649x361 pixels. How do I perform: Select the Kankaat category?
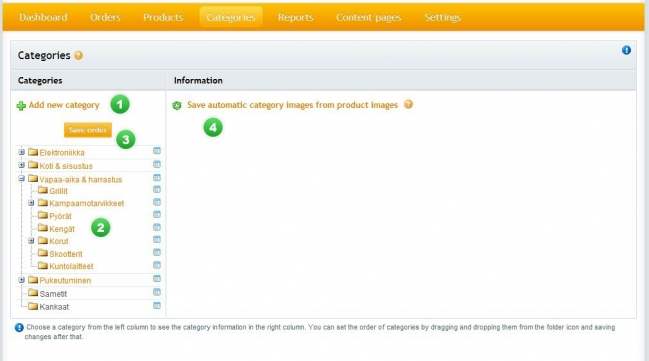click(x=54, y=307)
